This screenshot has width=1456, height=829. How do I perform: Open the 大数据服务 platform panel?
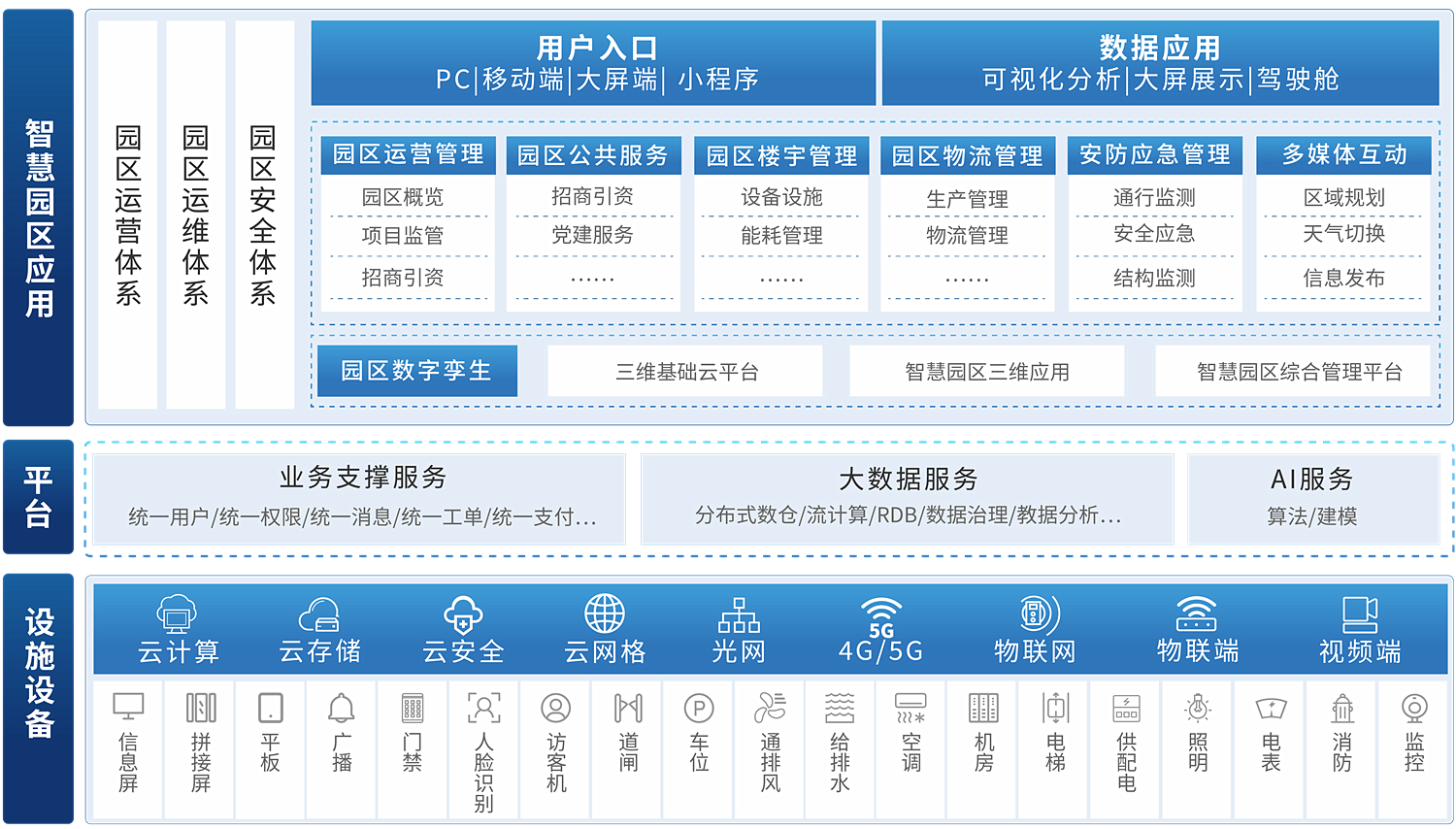[907, 497]
